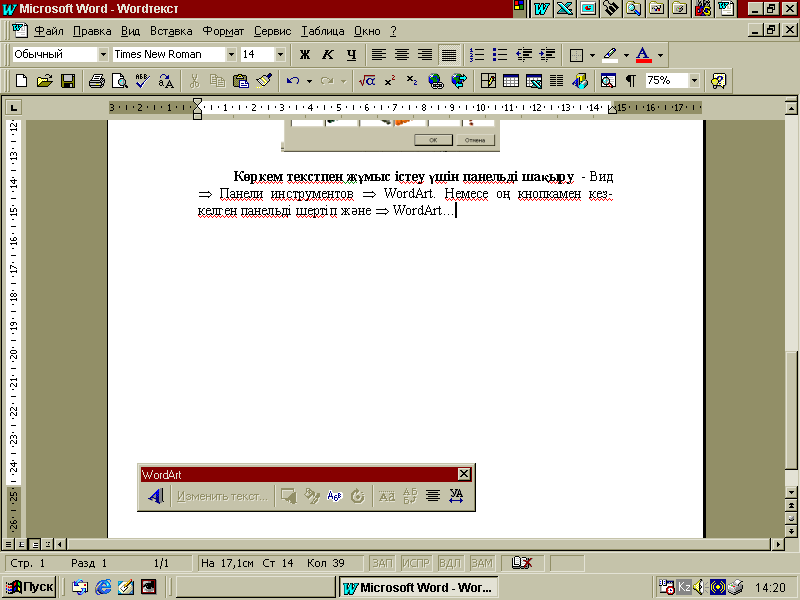The width and height of the screenshot is (800, 600).
Task: Close the WordArt toolbar
Action: [463, 474]
